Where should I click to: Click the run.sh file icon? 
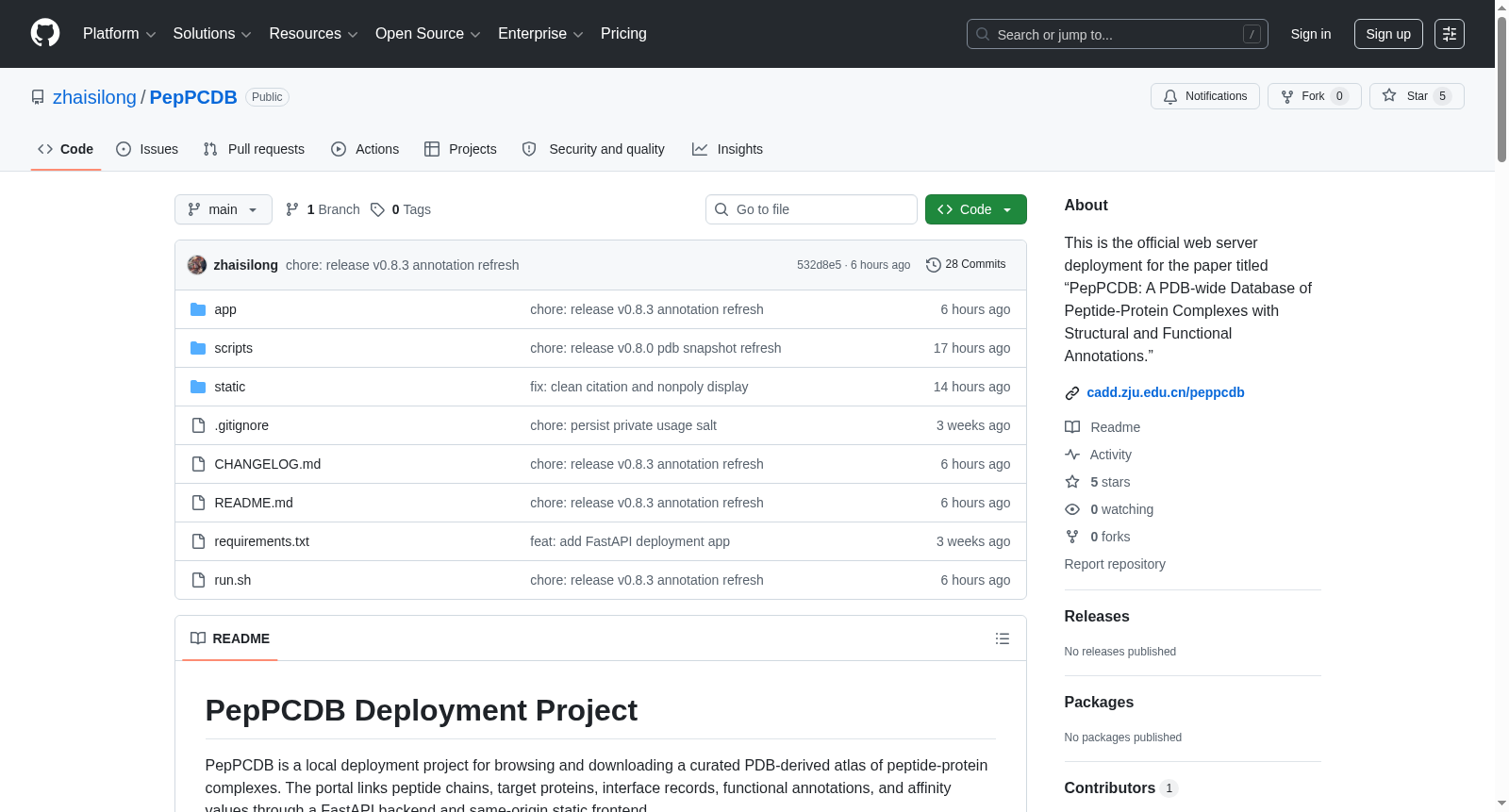click(x=198, y=580)
